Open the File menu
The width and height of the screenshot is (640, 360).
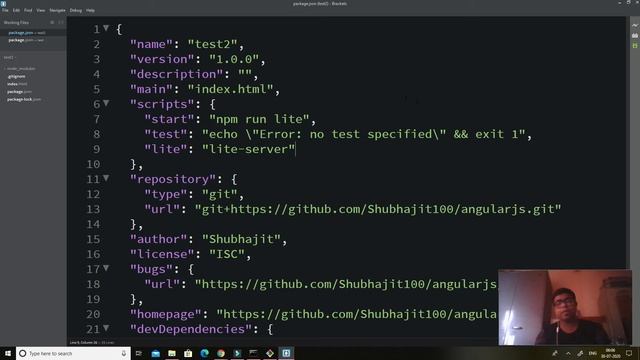coord(5,10)
